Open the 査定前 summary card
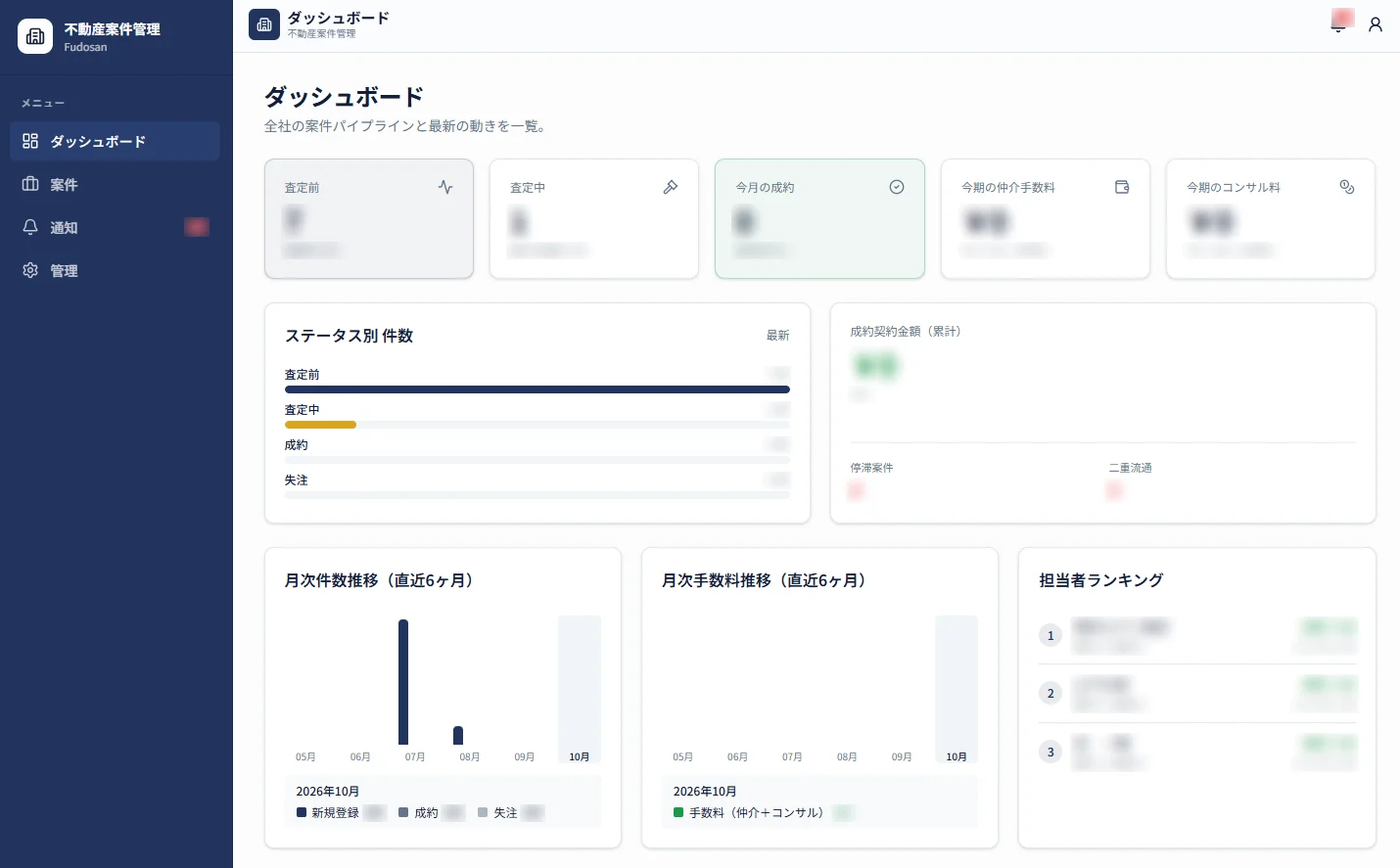The height and width of the screenshot is (868, 1400). (369, 219)
